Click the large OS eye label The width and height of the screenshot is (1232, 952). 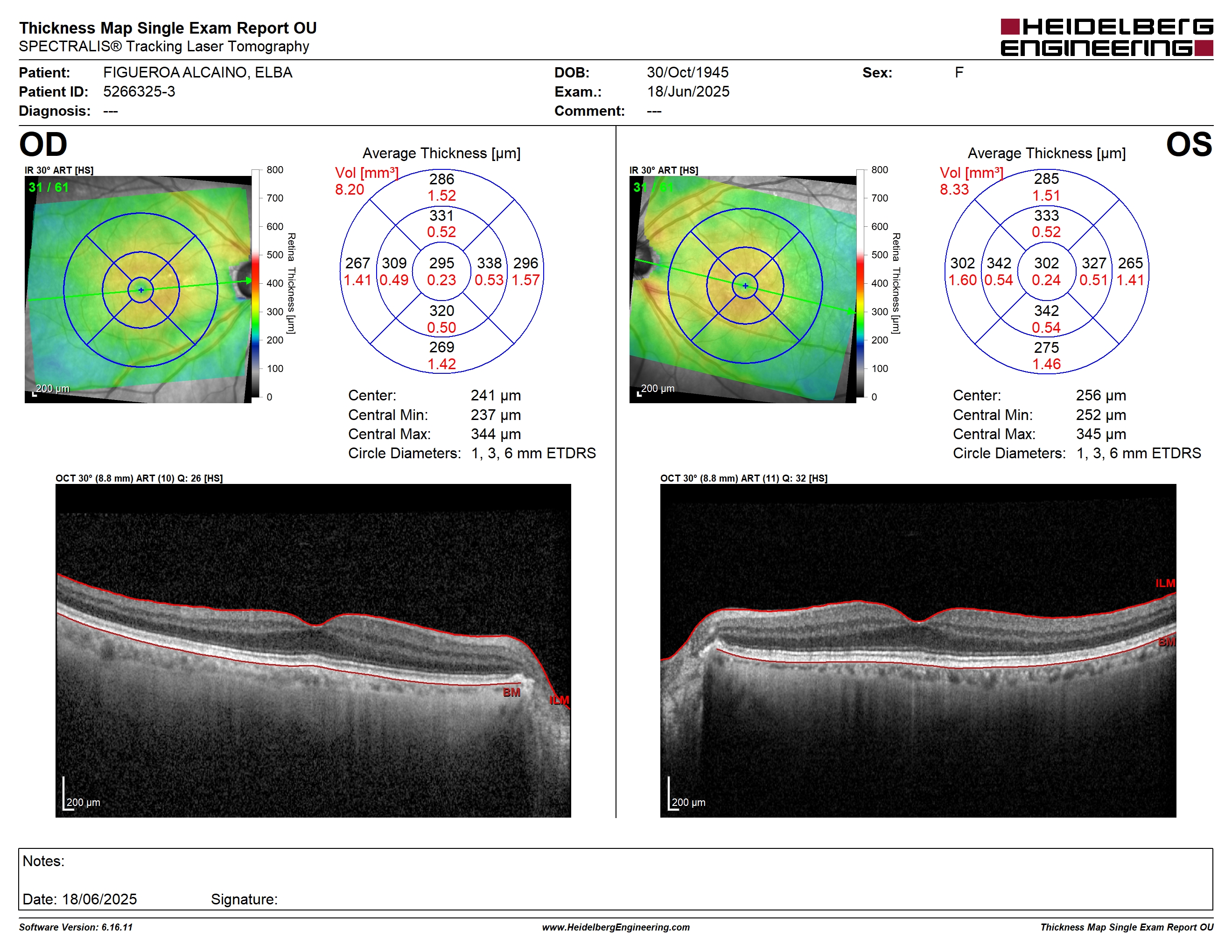[x=1189, y=144]
